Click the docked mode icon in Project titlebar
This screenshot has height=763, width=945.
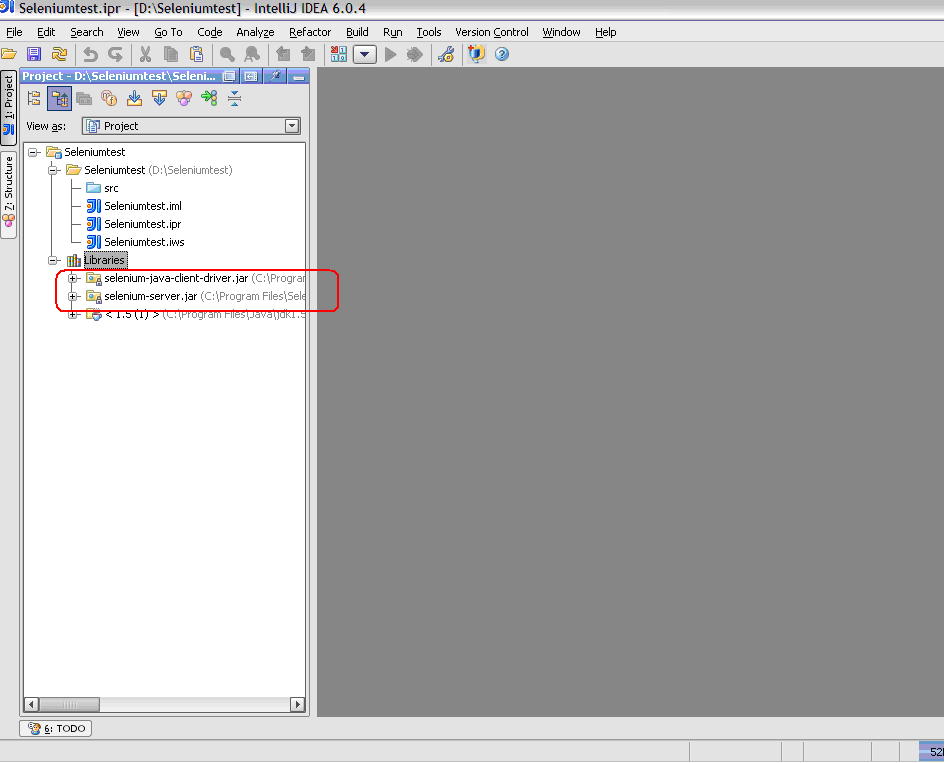(251, 76)
